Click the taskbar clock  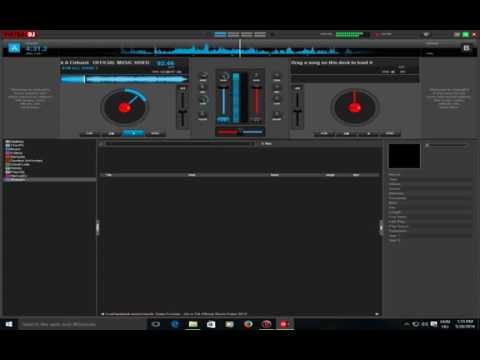[465, 324]
